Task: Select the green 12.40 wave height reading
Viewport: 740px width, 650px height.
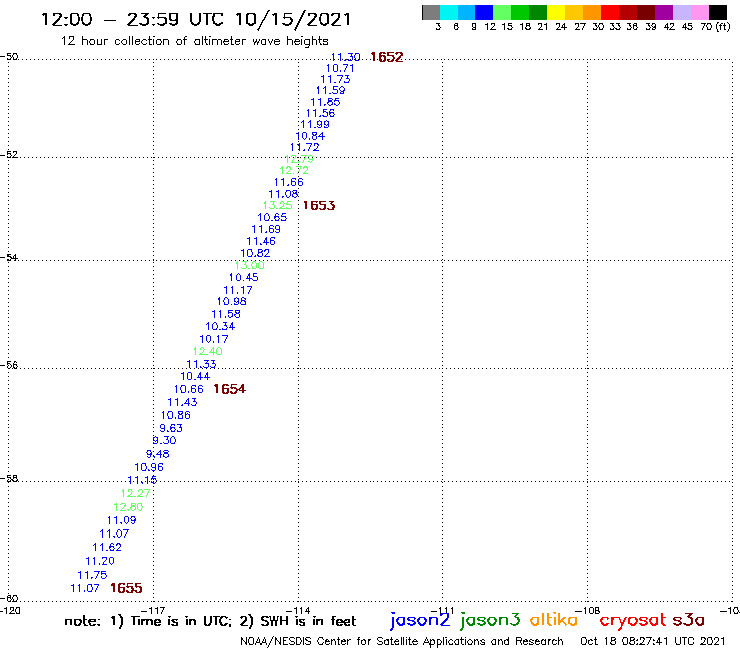Action: (x=207, y=351)
